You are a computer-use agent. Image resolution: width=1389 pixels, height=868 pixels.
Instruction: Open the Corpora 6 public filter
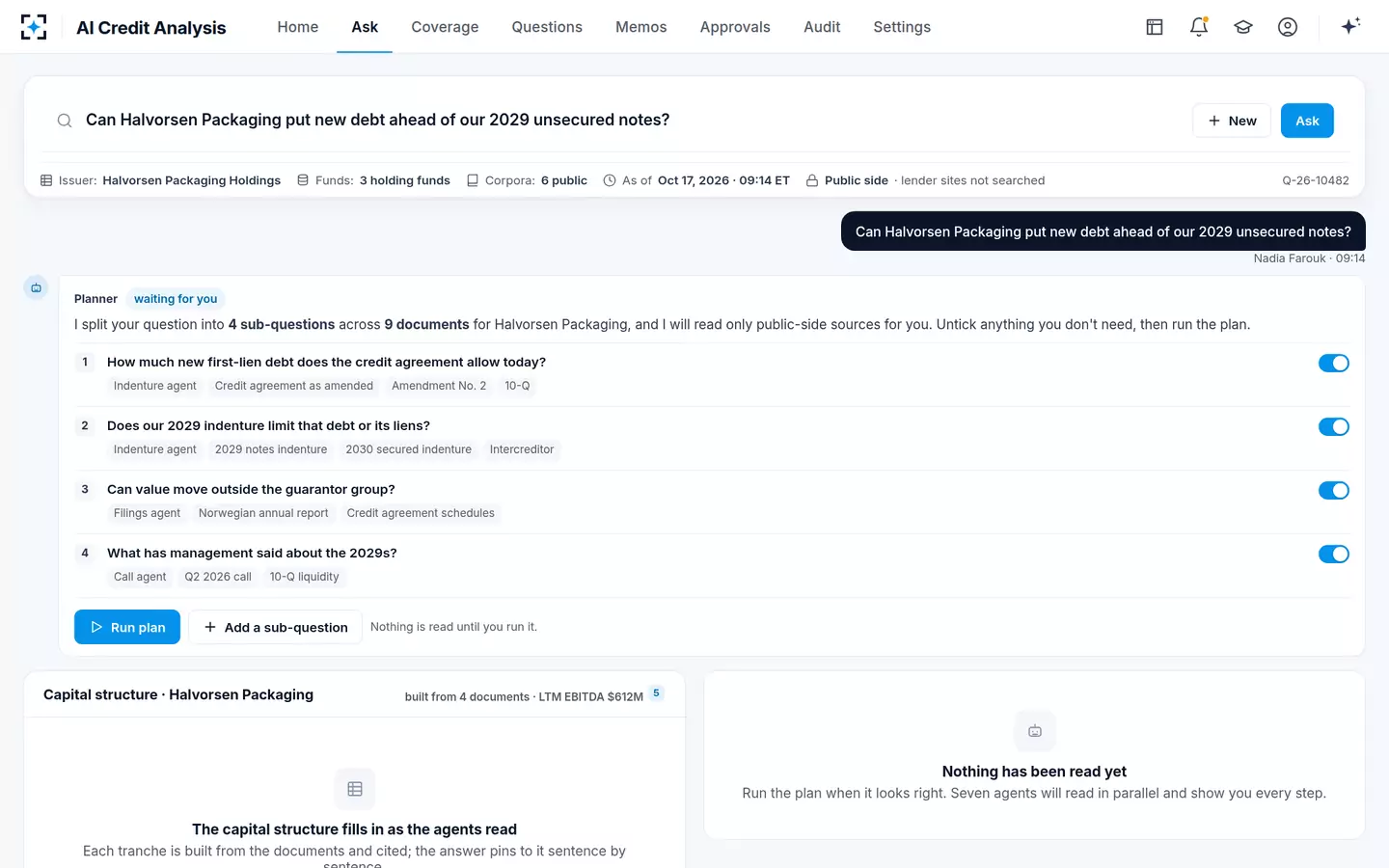click(527, 180)
